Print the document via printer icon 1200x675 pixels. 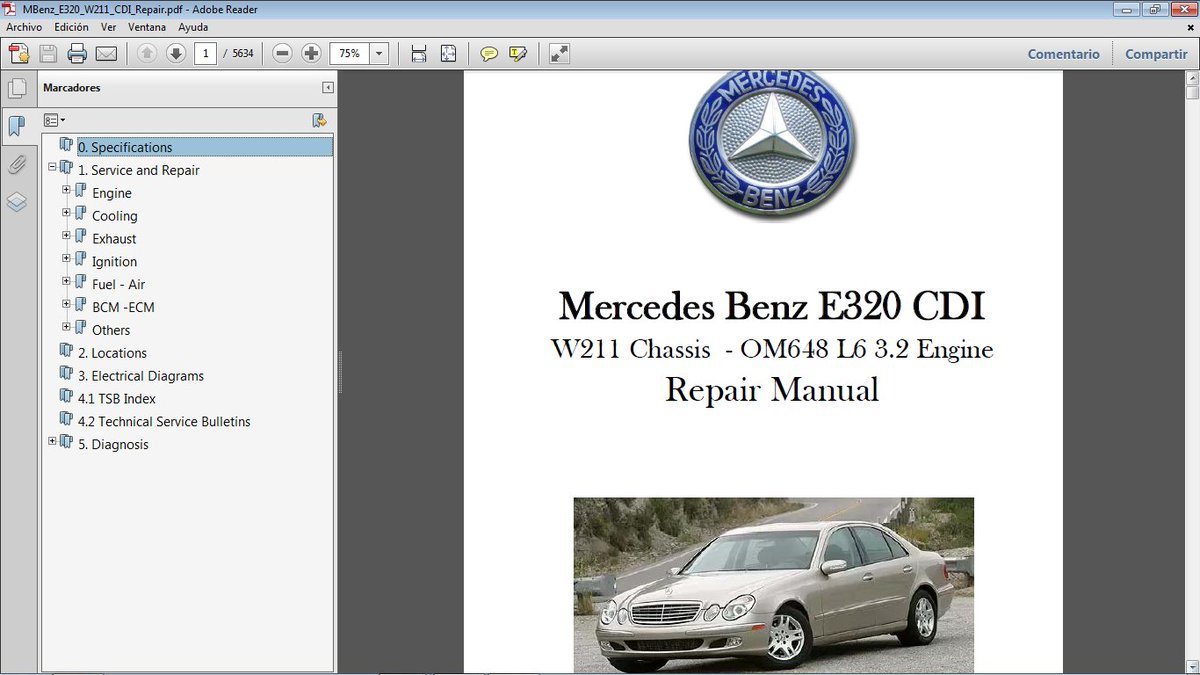pos(77,54)
